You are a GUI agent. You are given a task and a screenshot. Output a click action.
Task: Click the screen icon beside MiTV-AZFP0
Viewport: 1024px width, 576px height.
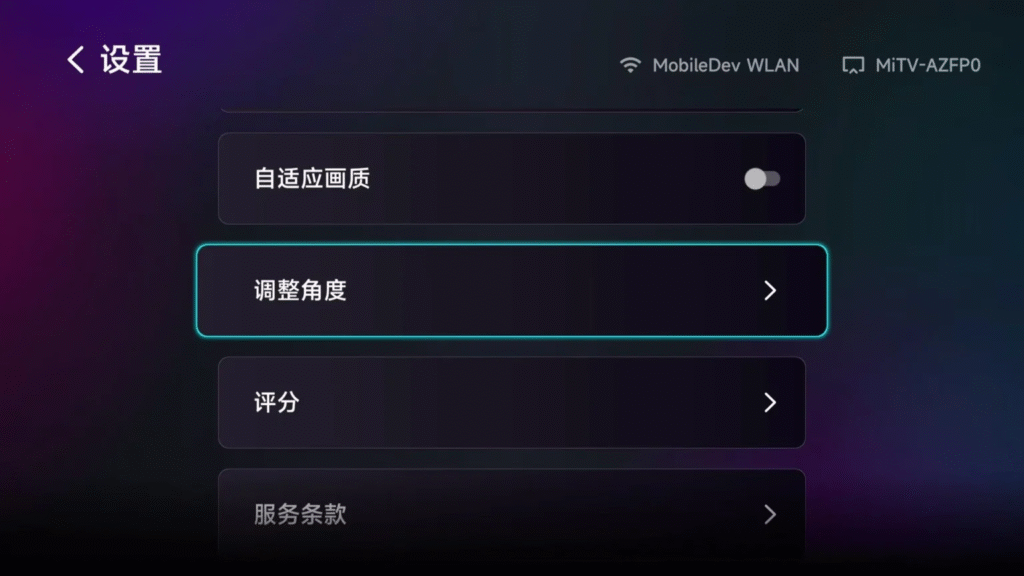coord(853,65)
